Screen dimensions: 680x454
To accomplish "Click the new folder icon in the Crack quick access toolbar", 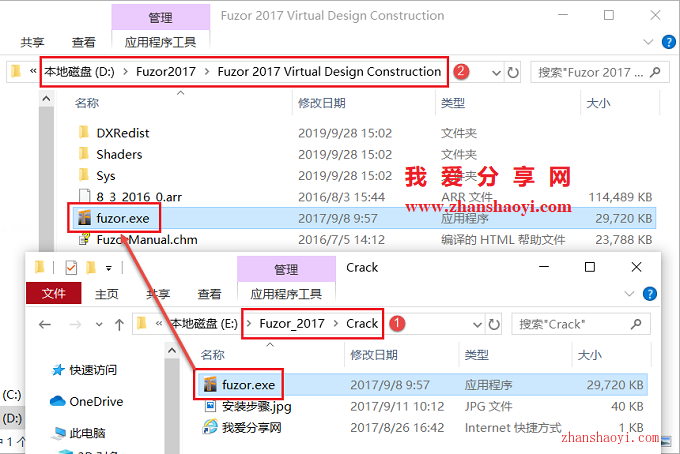I will pos(91,268).
